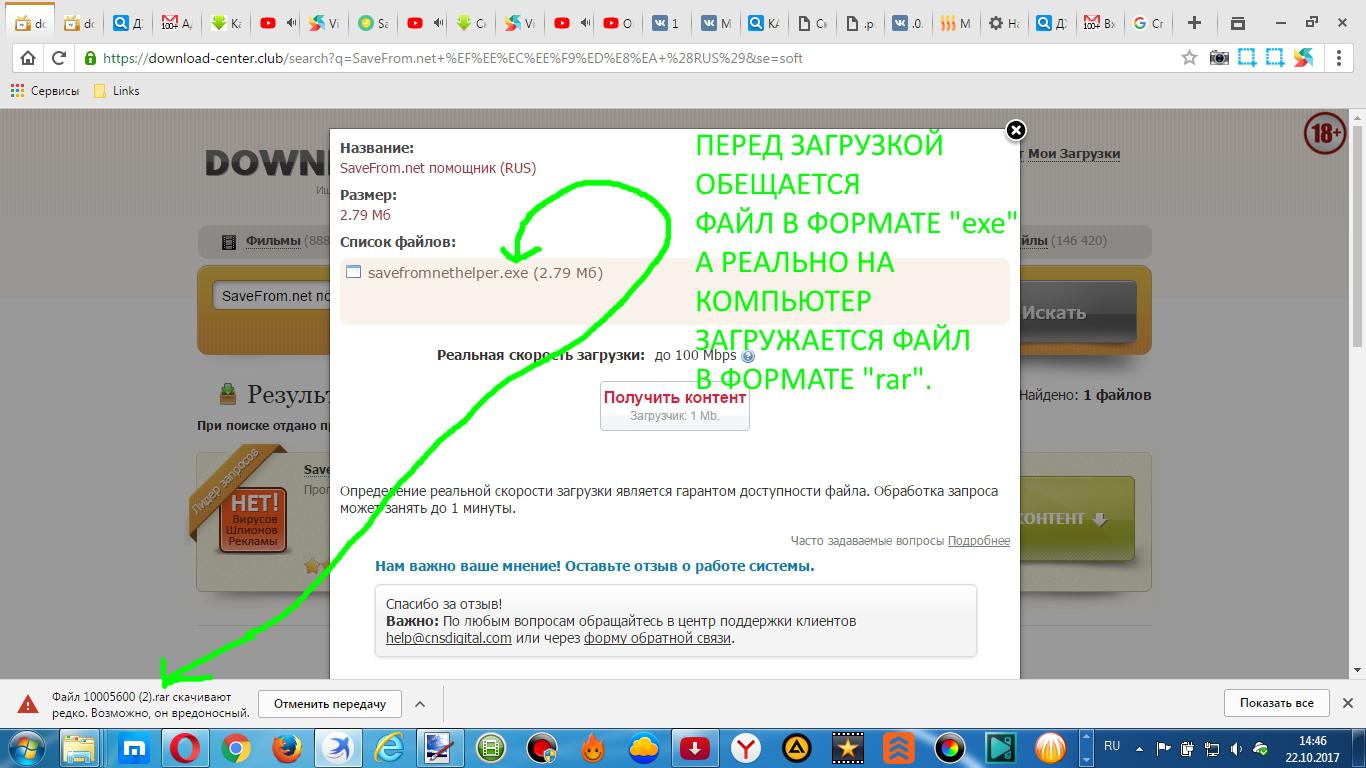Click the green secure lock icon

[91, 58]
